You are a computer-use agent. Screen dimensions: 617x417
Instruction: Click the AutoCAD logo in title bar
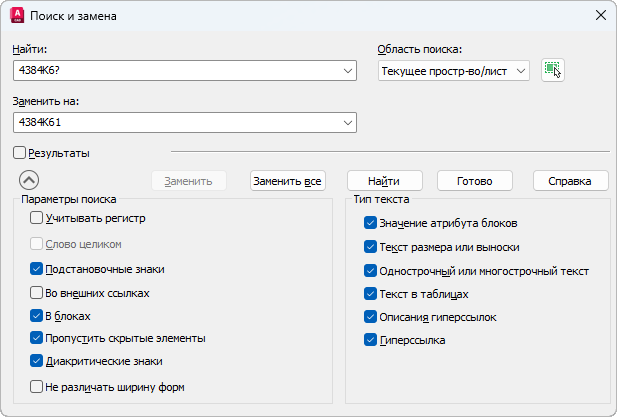[17, 16]
